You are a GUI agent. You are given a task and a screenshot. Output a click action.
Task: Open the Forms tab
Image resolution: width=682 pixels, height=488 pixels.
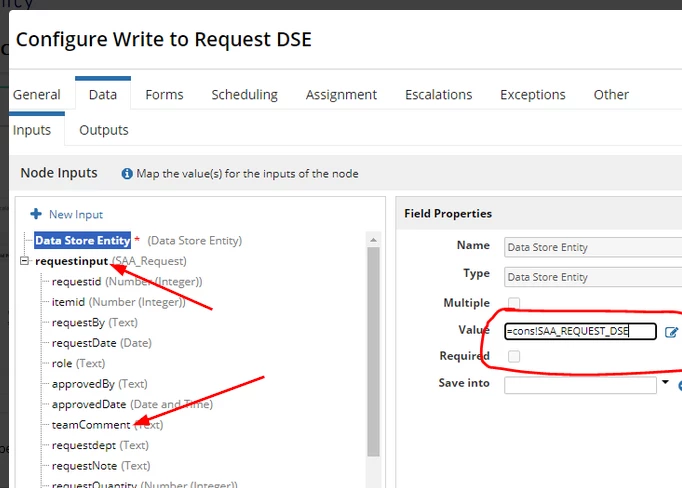pos(164,94)
